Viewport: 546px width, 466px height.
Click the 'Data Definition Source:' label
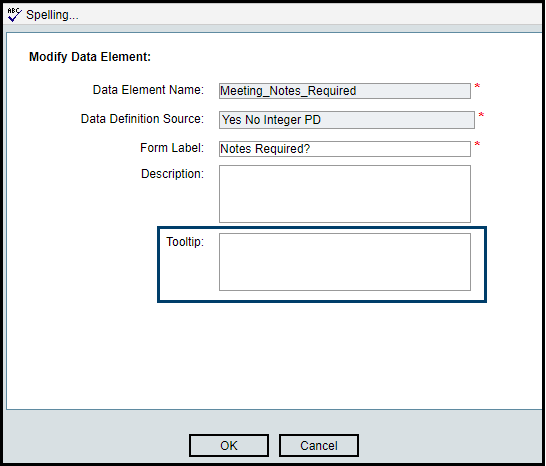point(142,119)
